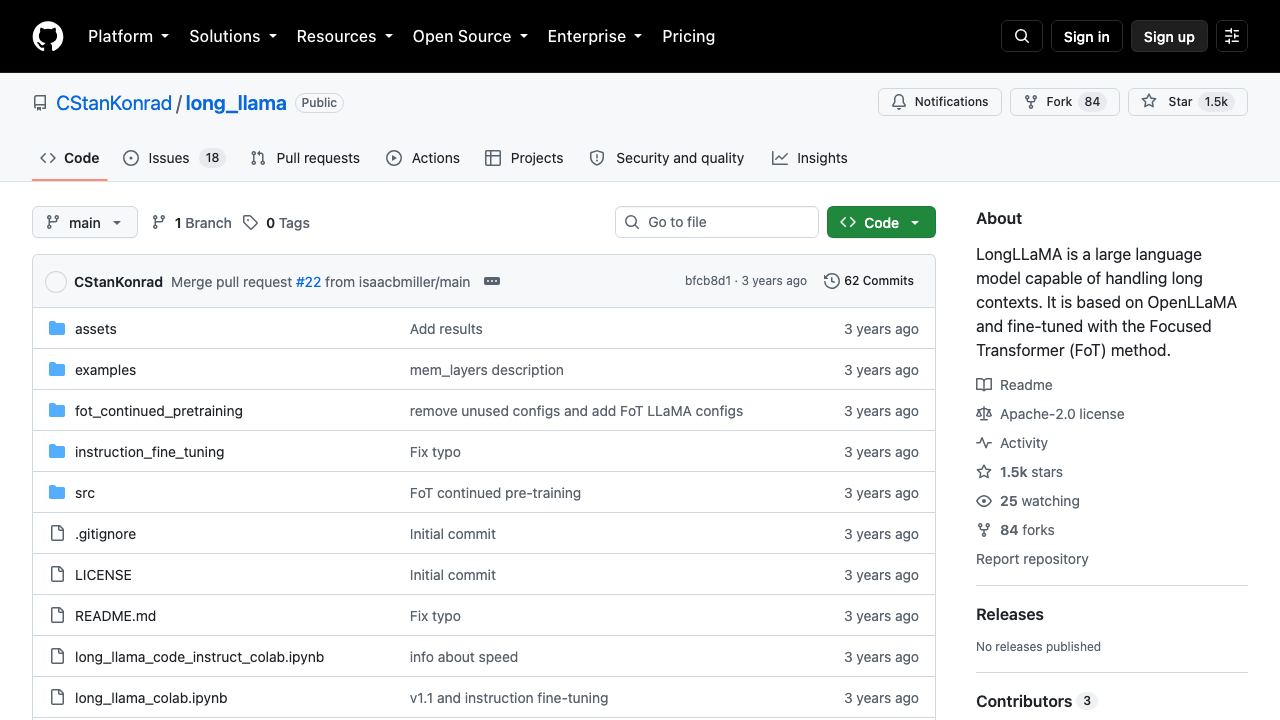Open the Releases heading link
This screenshot has width=1280, height=720.
[x=1010, y=615]
